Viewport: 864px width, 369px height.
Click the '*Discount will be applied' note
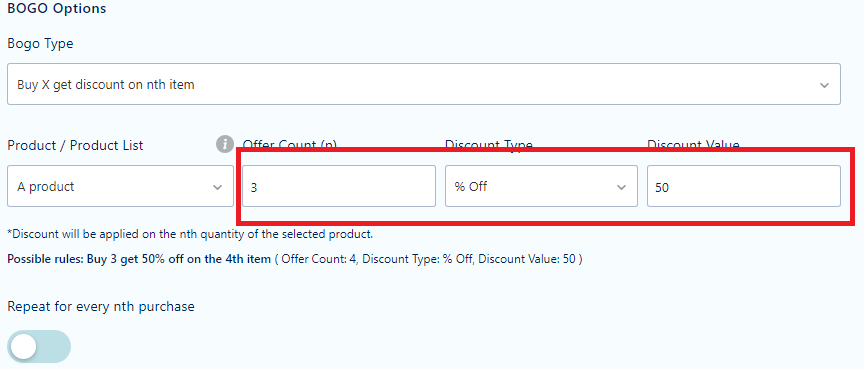[x=190, y=234]
